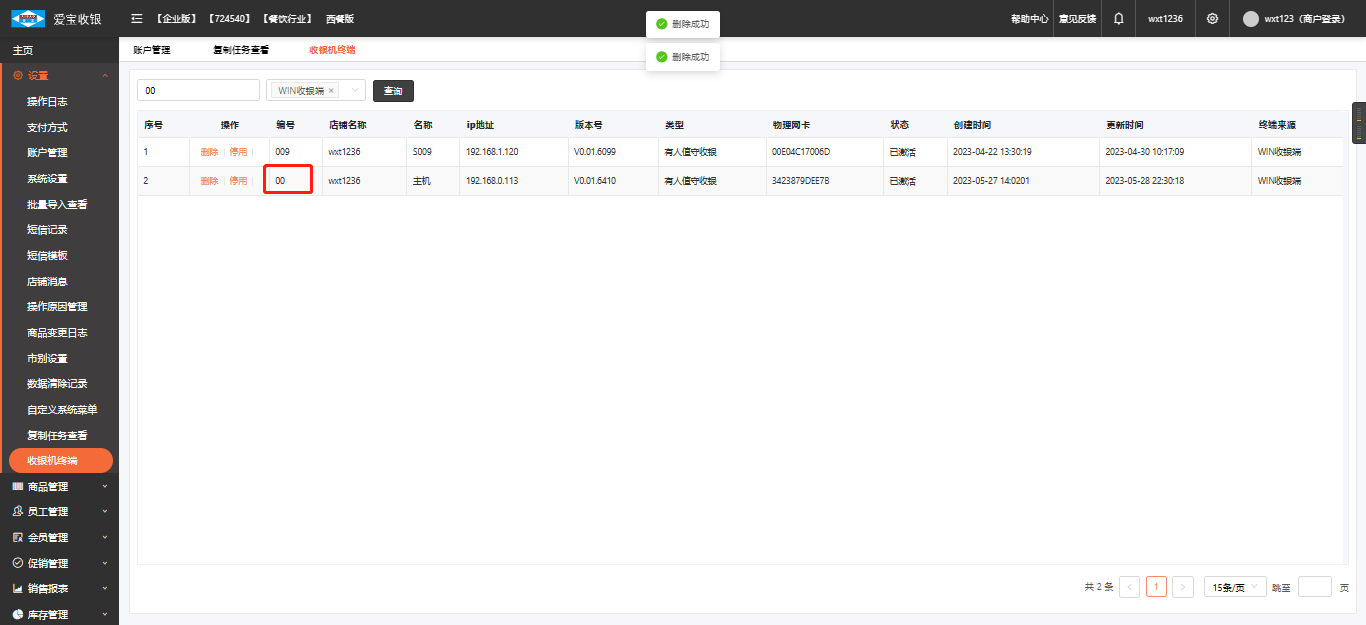
Task: Delete the terminal numbered 009
Action: click(x=209, y=152)
